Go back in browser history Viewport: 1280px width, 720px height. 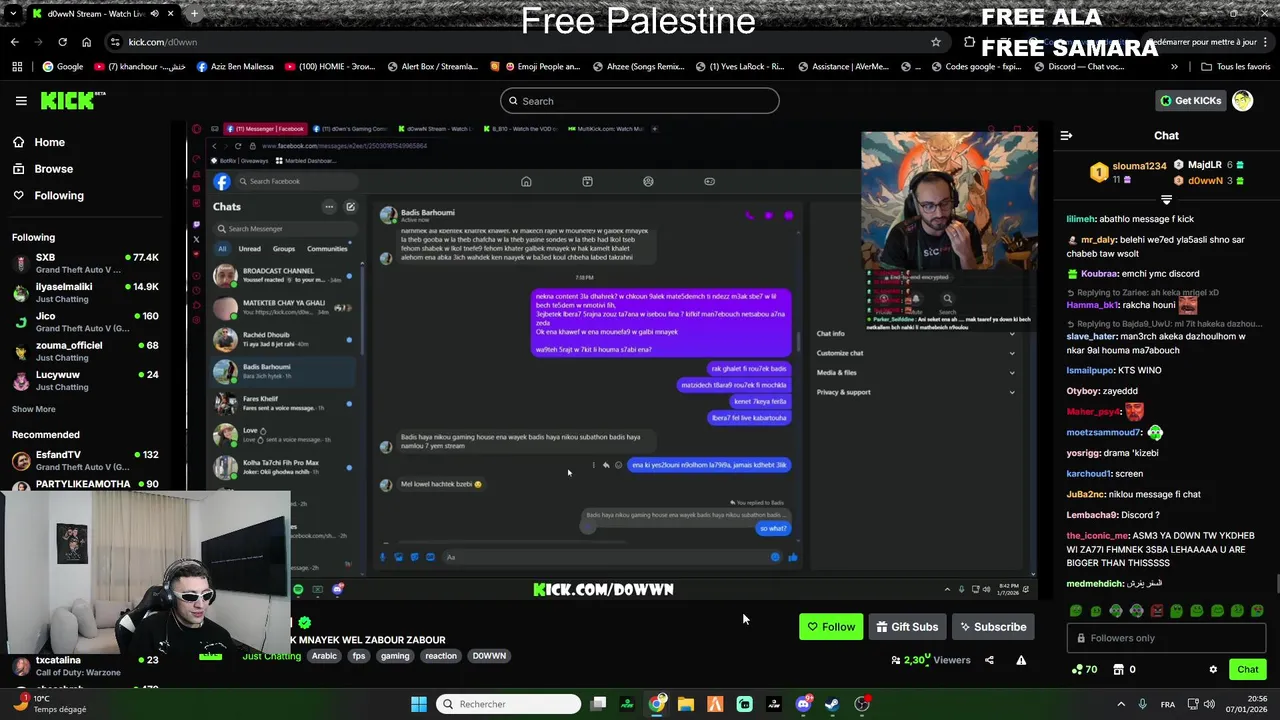(x=14, y=42)
